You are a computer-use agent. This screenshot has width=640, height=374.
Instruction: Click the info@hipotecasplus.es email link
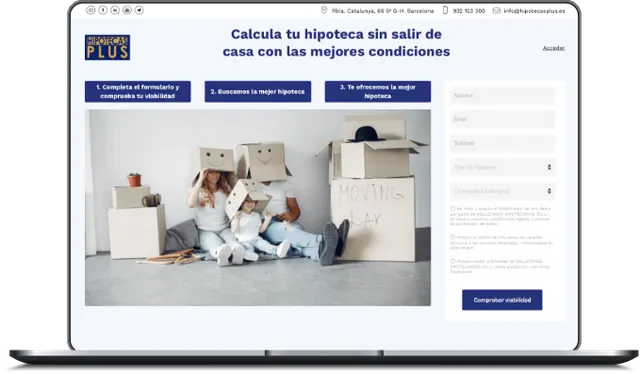coord(534,11)
